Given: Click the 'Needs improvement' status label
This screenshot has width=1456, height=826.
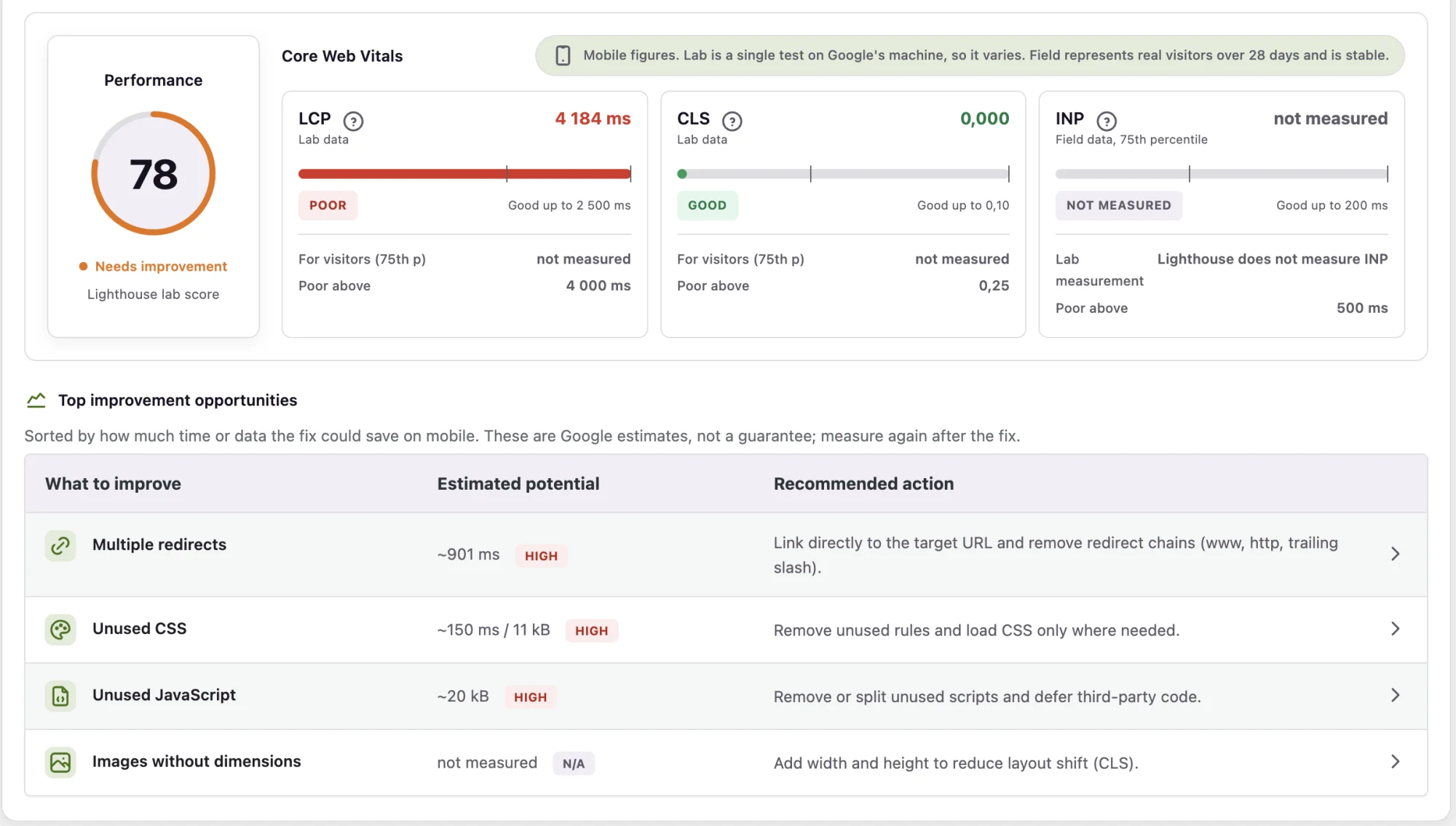Looking at the screenshot, I should (x=161, y=266).
